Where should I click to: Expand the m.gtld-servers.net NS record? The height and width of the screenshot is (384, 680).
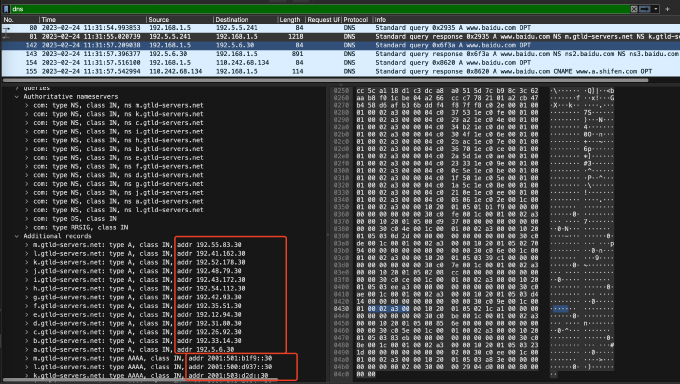(x=26, y=105)
